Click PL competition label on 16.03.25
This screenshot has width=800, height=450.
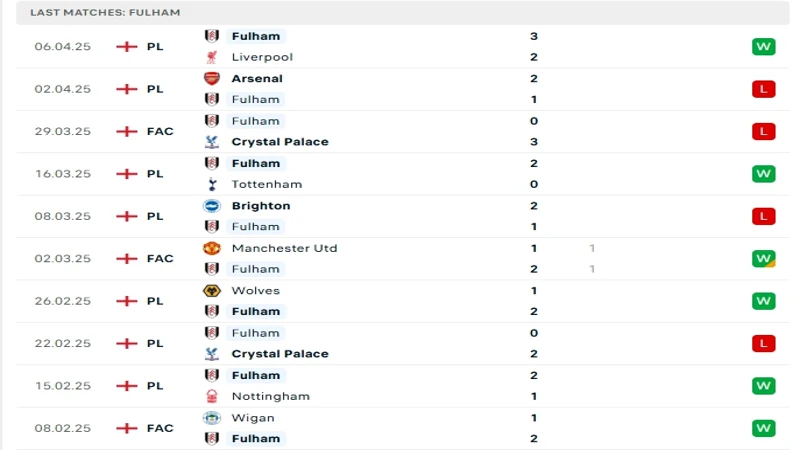155,174
